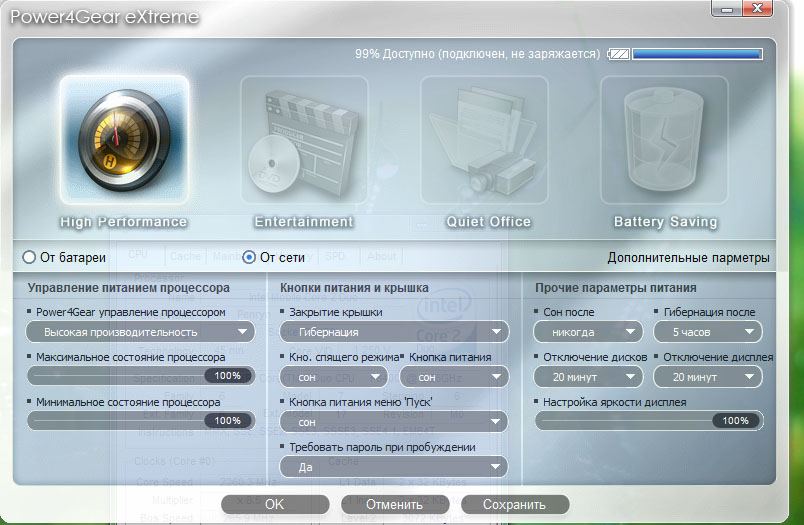Click 'Управление питанием процессора' section heading
This screenshot has height=525, width=804.
click(x=129, y=288)
